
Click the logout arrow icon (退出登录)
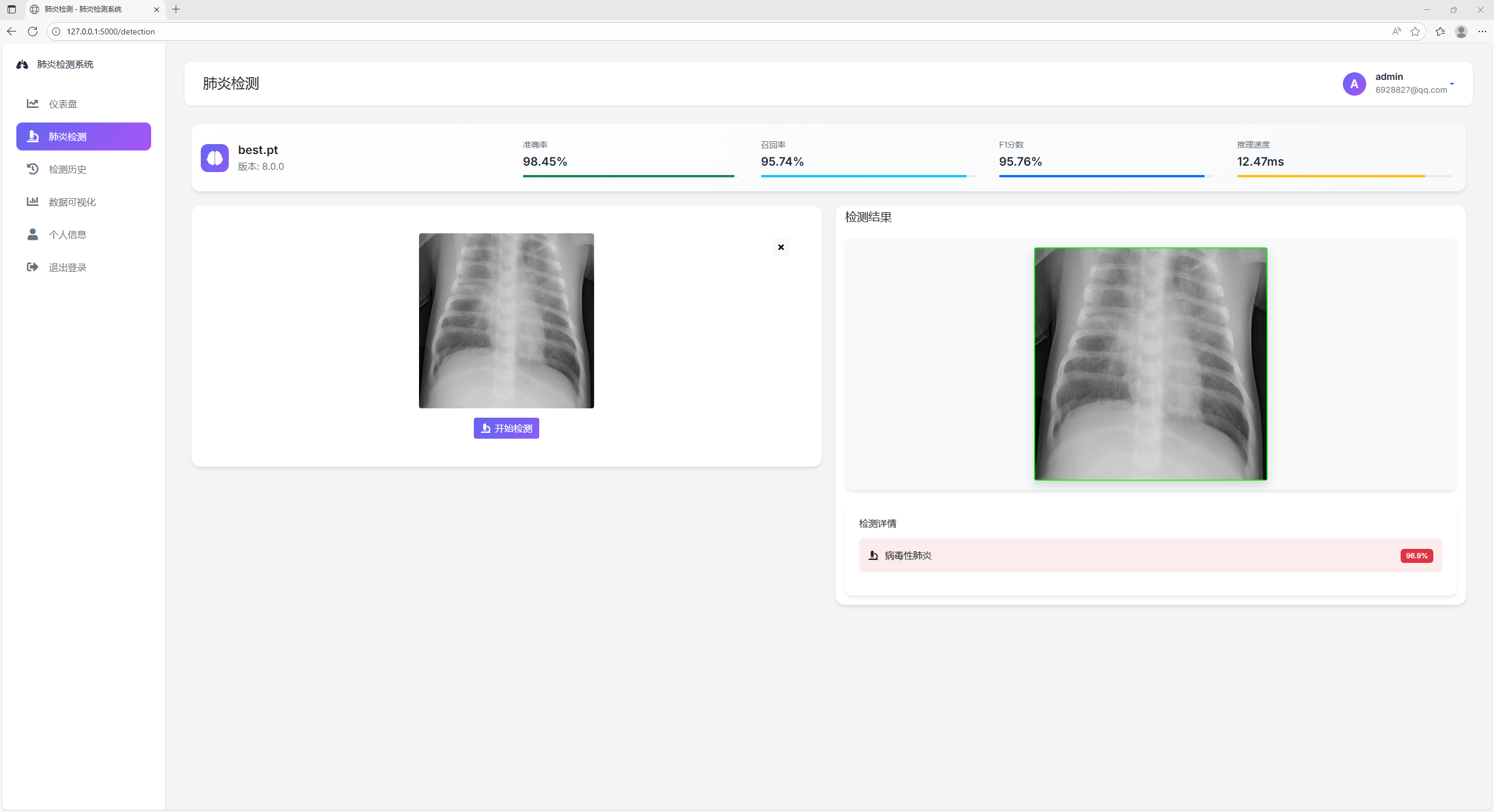[x=33, y=267]
